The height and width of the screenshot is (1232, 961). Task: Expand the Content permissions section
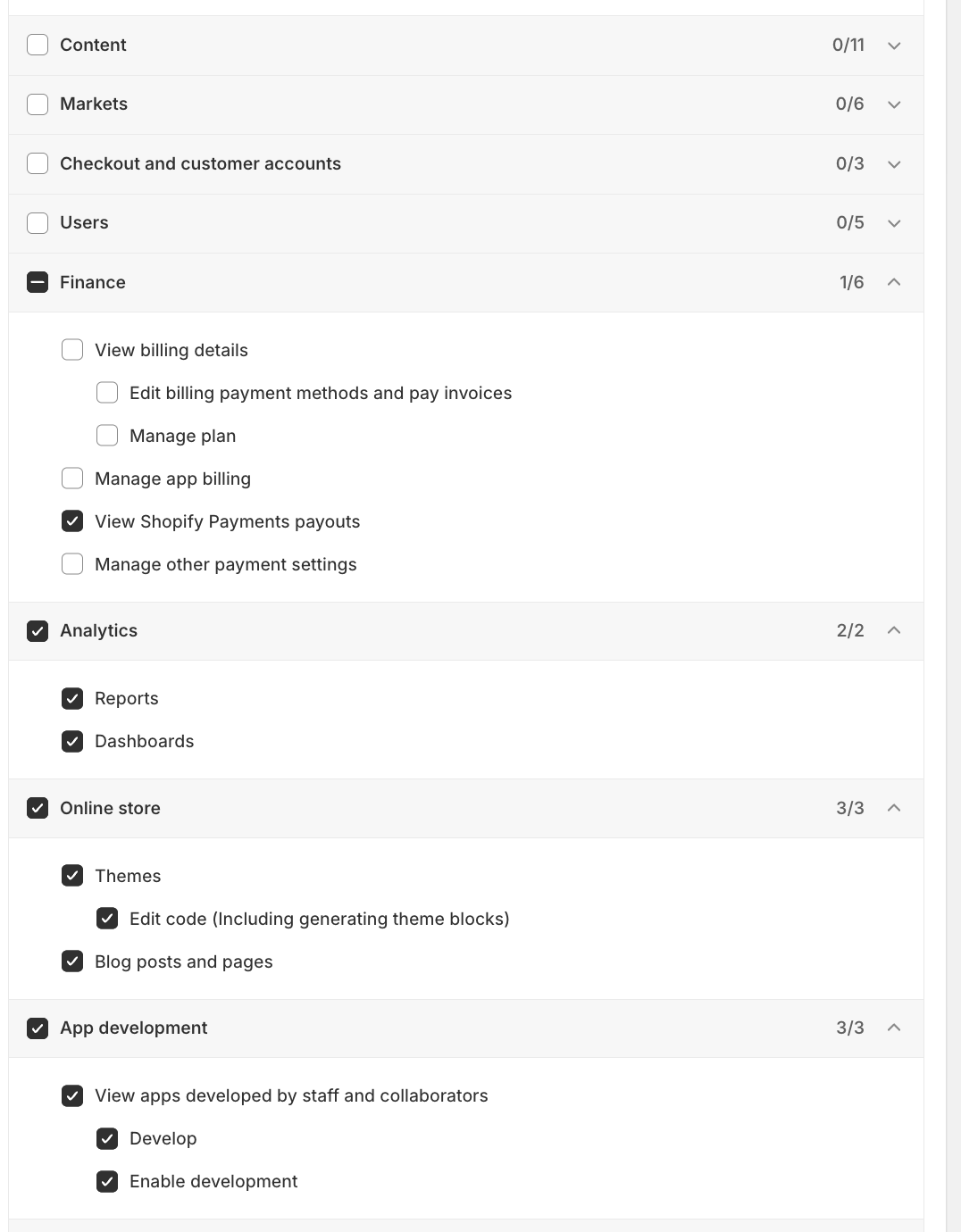tap(893, 46)
